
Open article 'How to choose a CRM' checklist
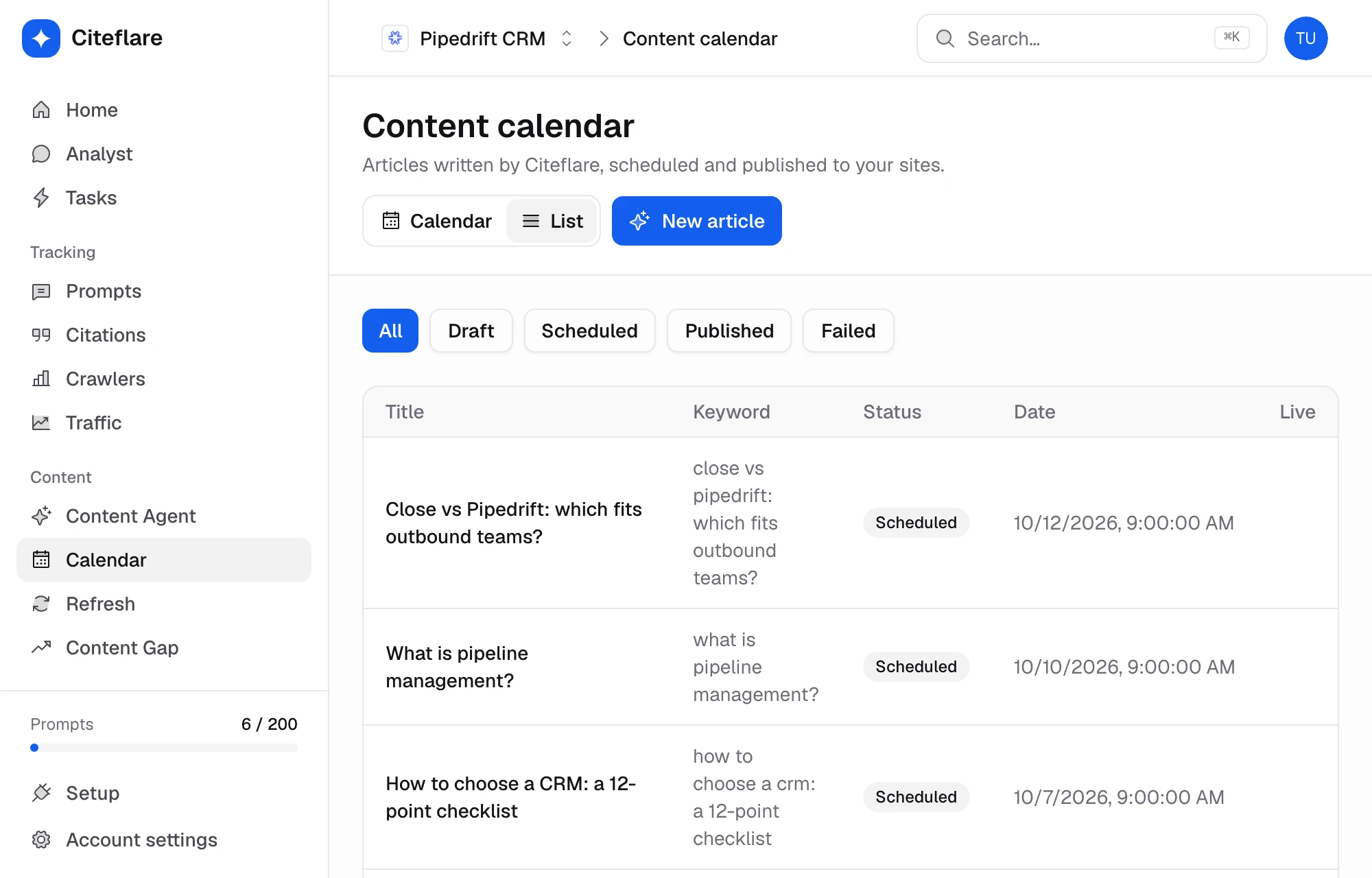pos(511,797)
